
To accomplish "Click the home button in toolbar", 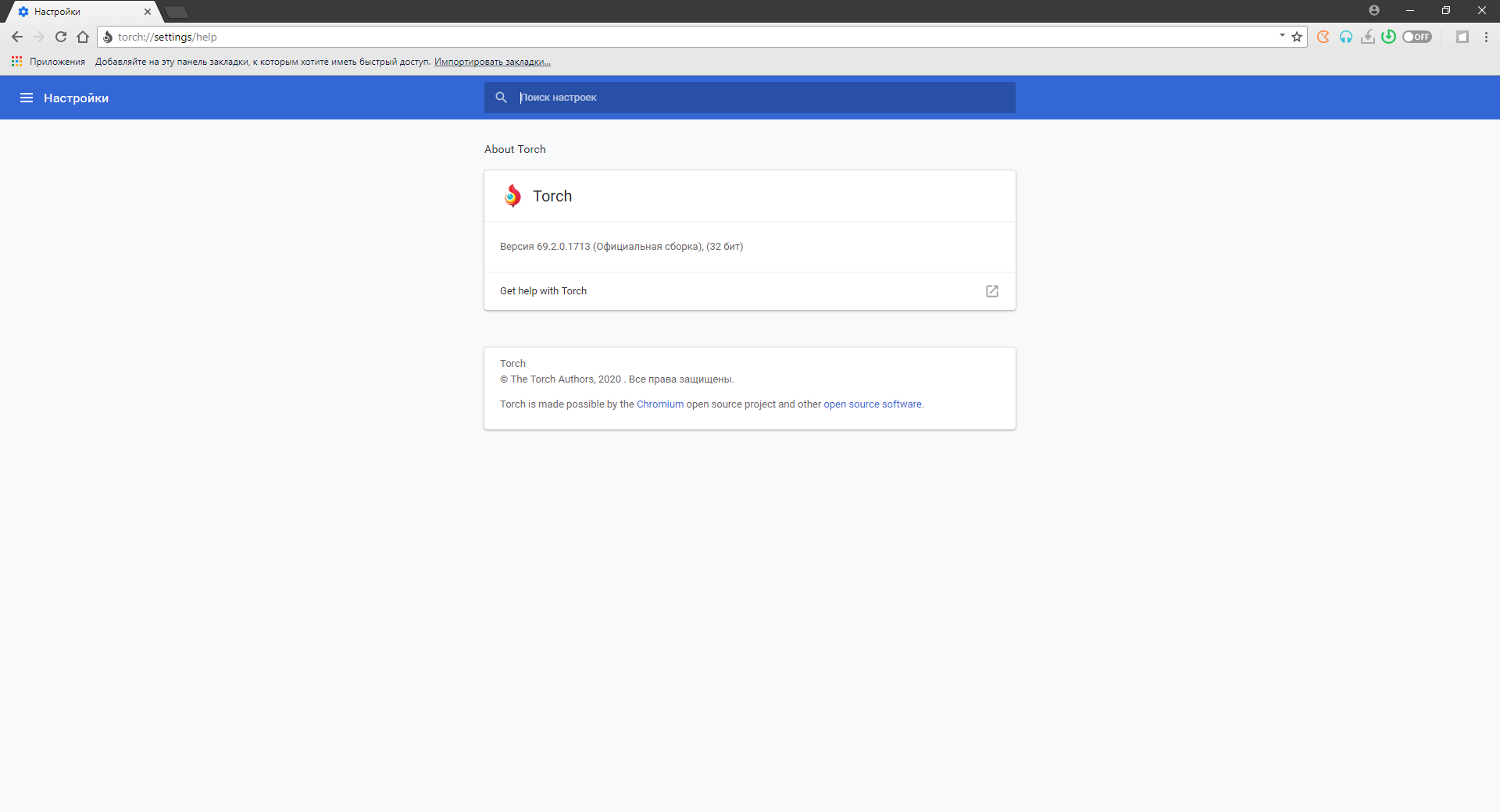I will pos(83,37).
